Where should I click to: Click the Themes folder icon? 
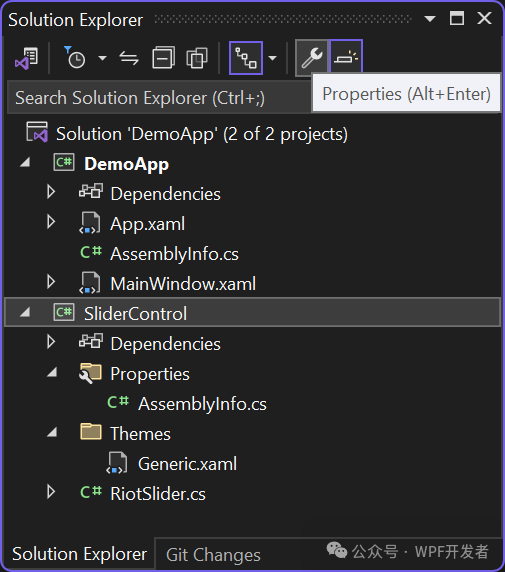[x=91, y=432]
